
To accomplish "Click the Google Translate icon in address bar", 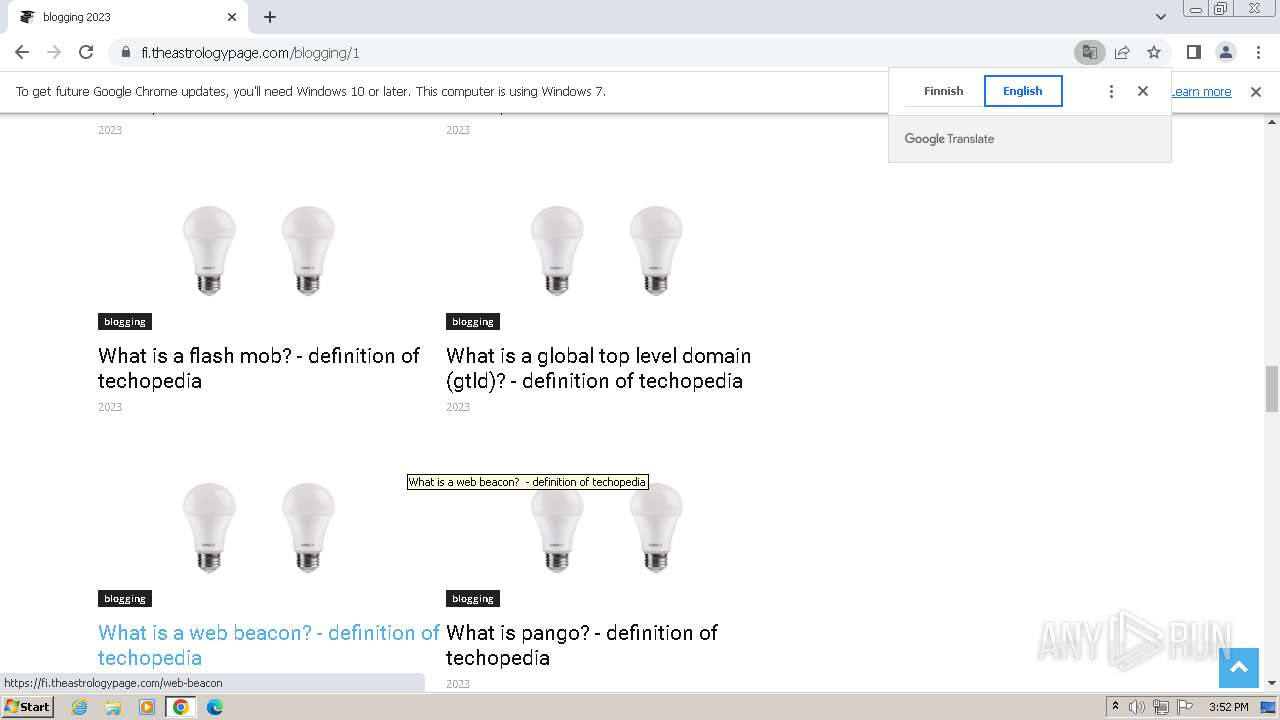I will [x=1089, y=52].
